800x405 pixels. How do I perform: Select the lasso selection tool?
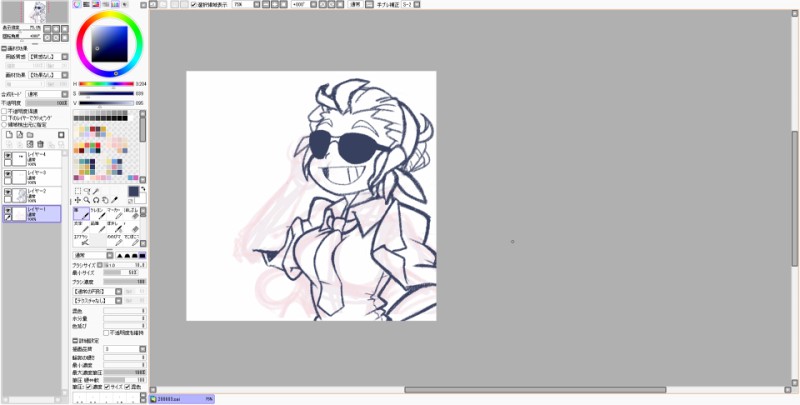[86, 191]
